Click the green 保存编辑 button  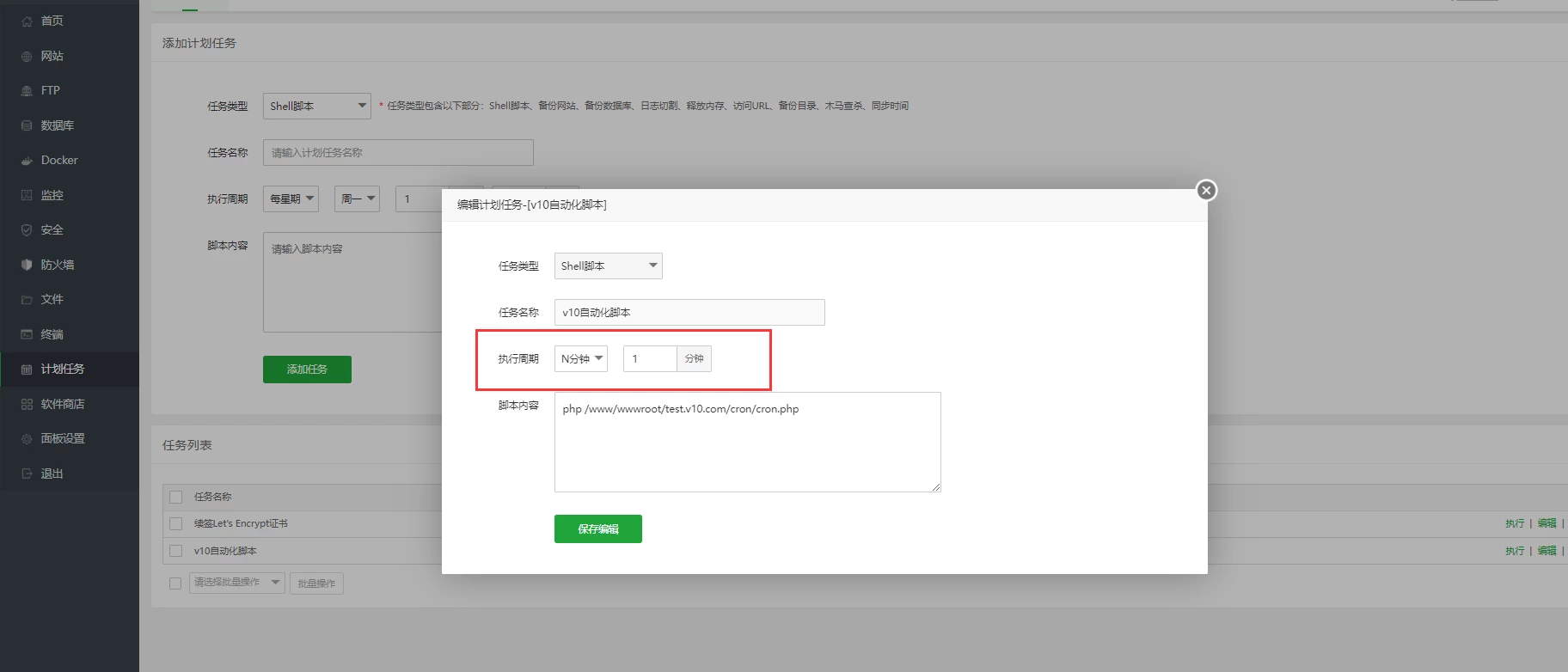pyautogui.click(x=597, y=529)
